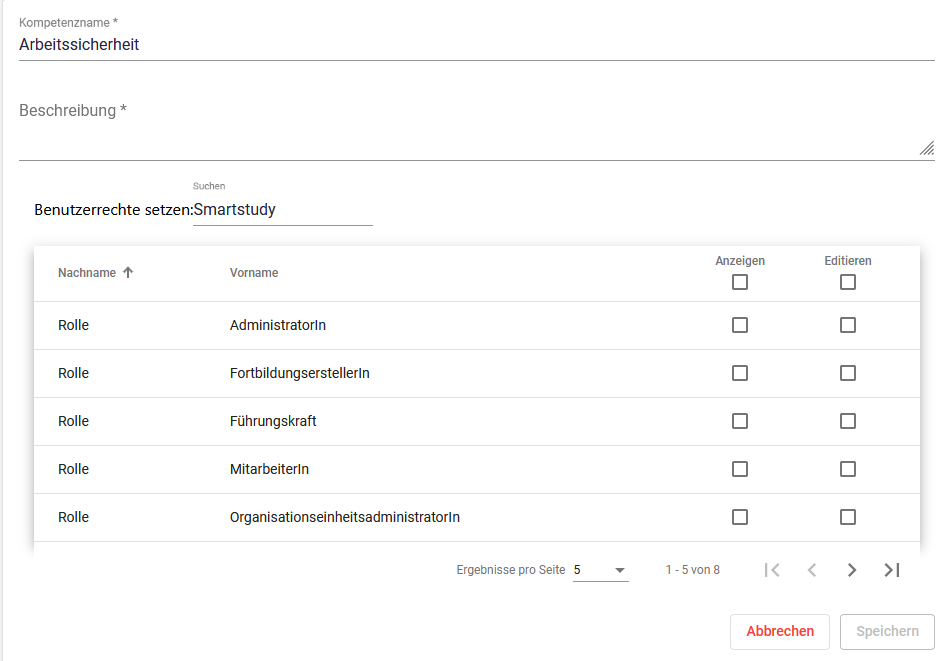The height and width of the screenshot is (661, 948).
Task: Tick Anzeigen for FortbildungserstellerIn role
Action: pos(740,373)
